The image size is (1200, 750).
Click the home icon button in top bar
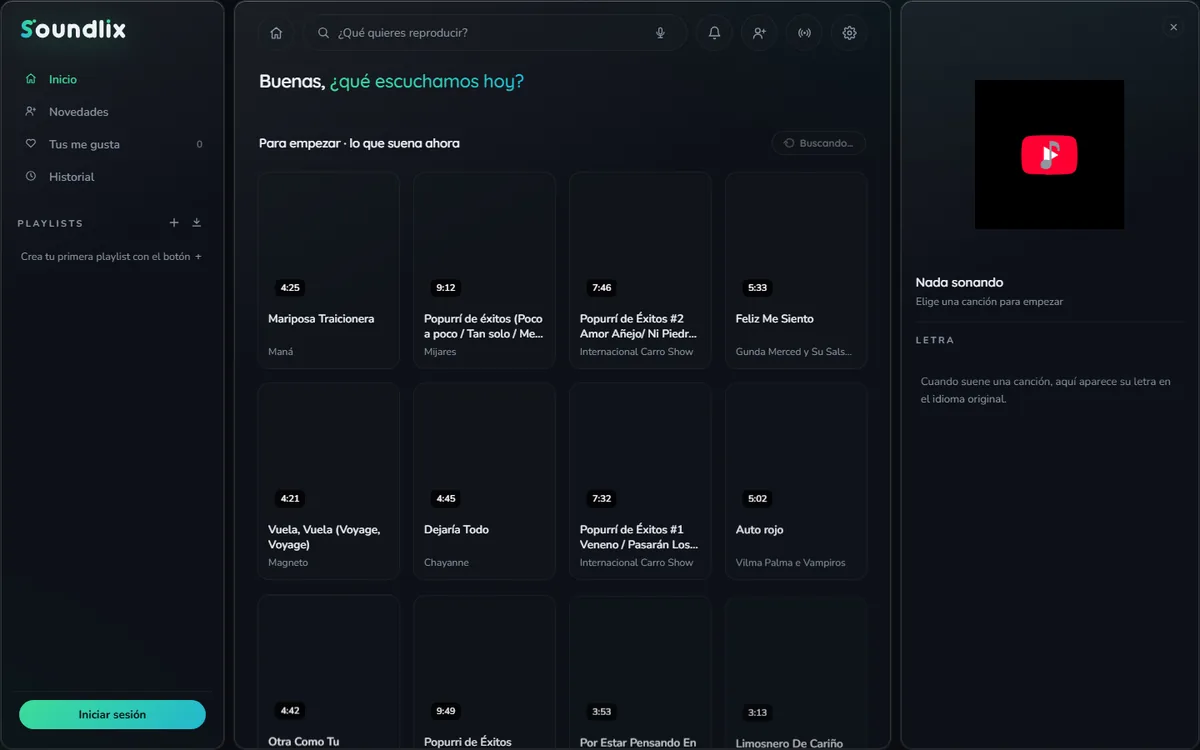coord(276,33)
